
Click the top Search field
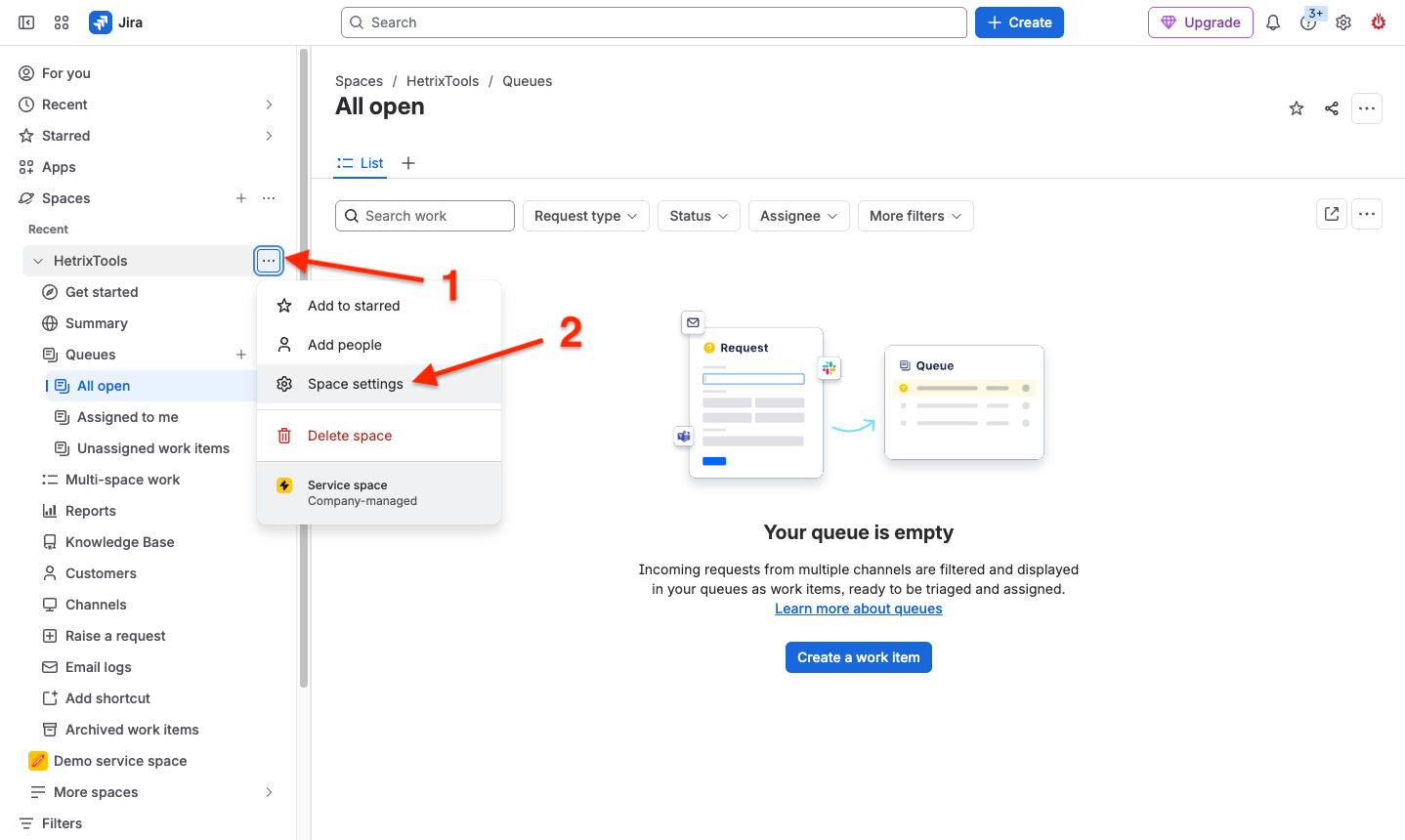coord(654,22)
